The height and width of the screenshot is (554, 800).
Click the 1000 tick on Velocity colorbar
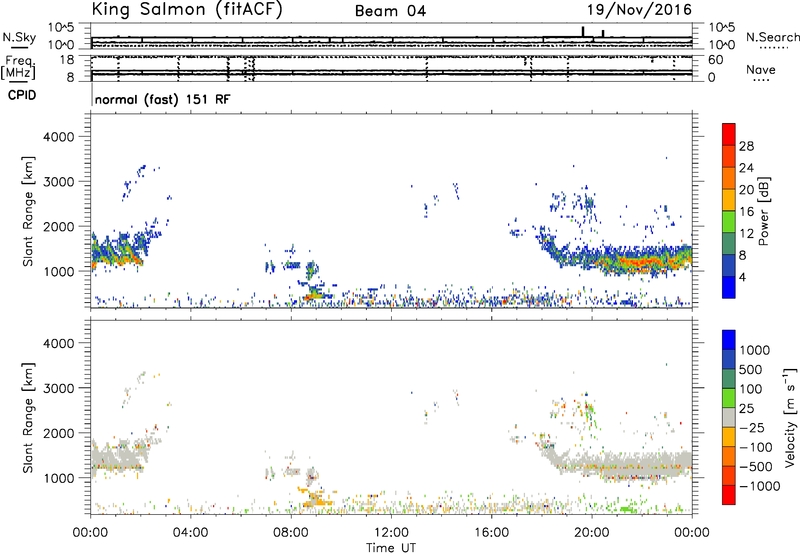tap(755, 350)
